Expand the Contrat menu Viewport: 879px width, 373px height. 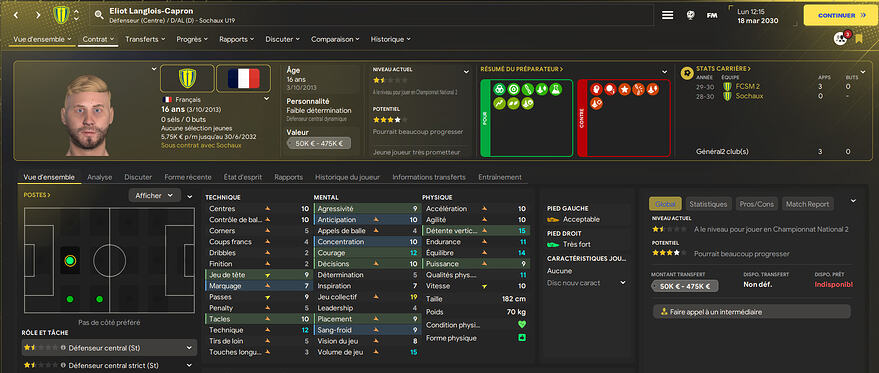tap(98, 39)
